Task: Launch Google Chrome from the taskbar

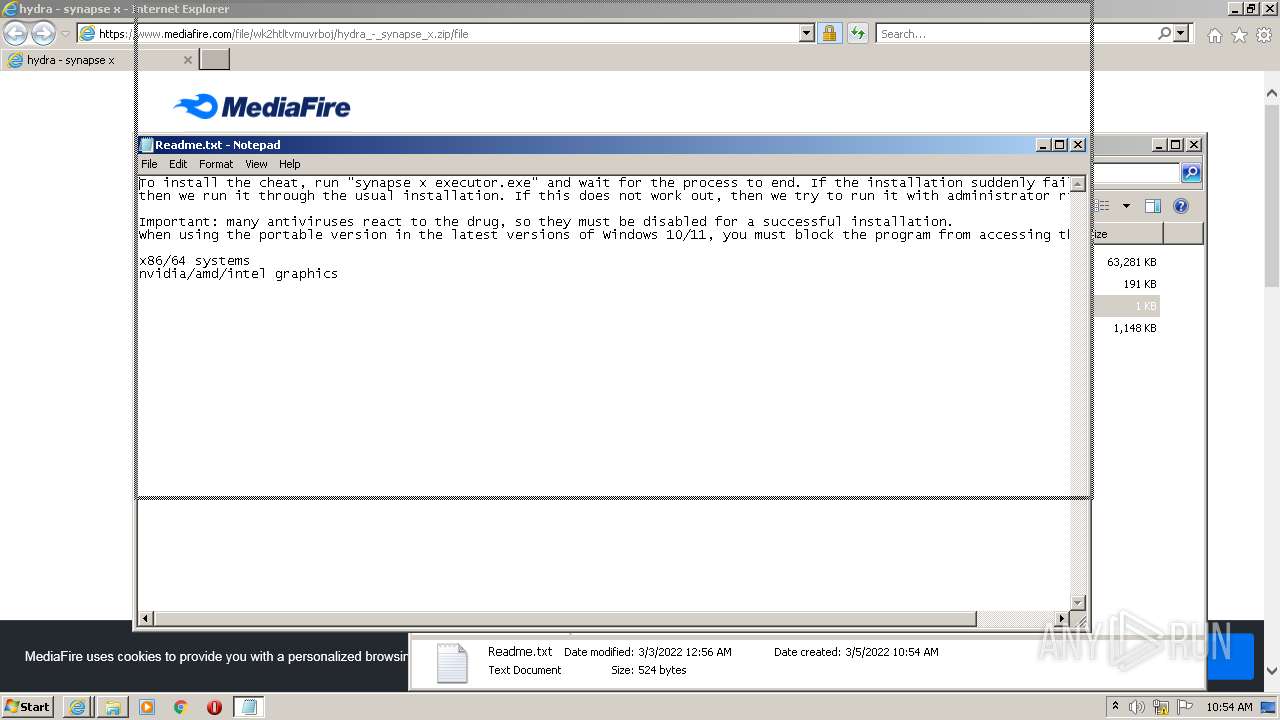Action: [x=181, y=707]
